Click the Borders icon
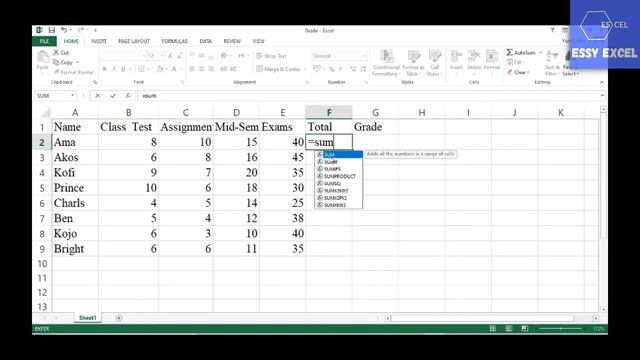 [141, 69]
